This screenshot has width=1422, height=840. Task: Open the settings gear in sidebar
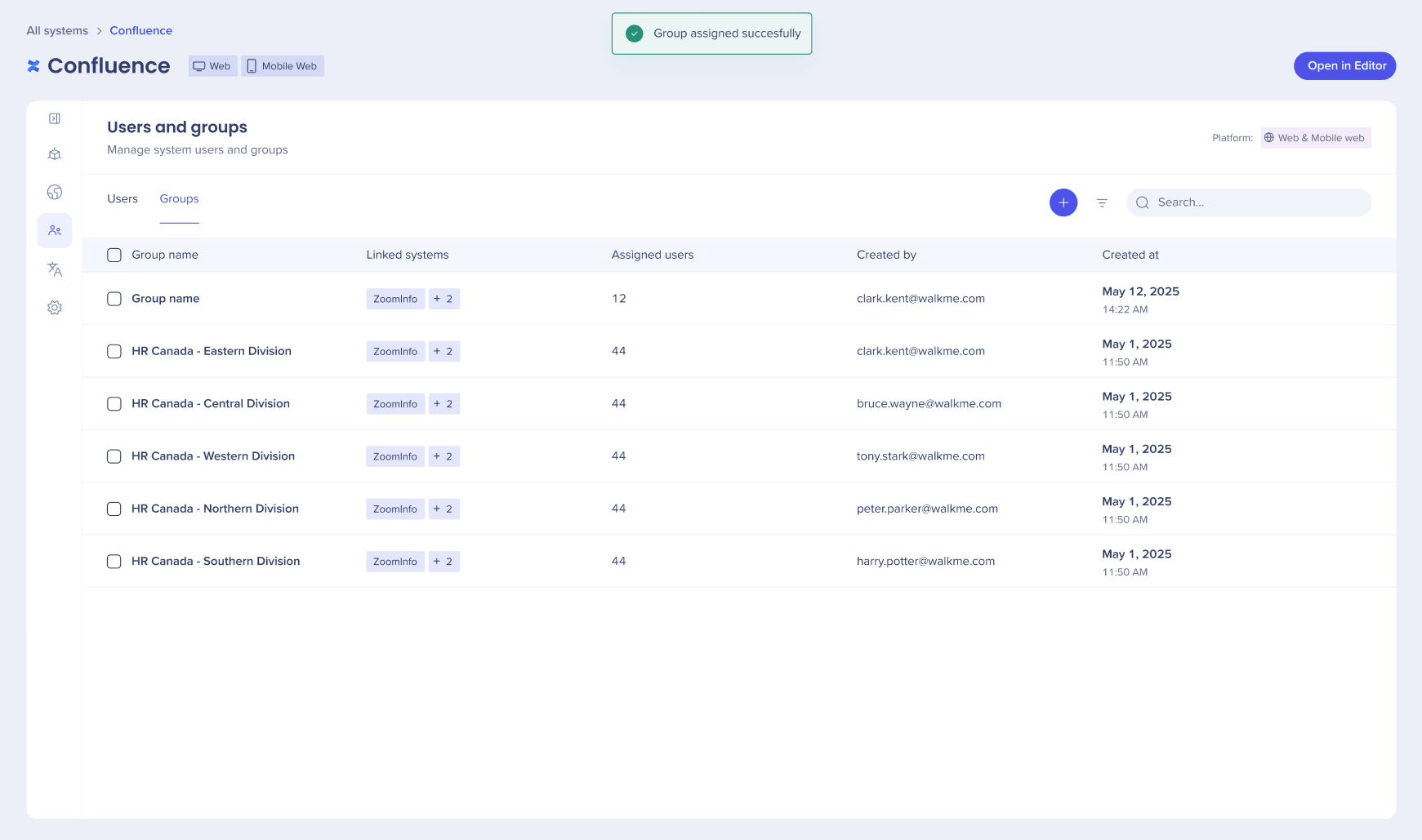[x=55, y=308]
